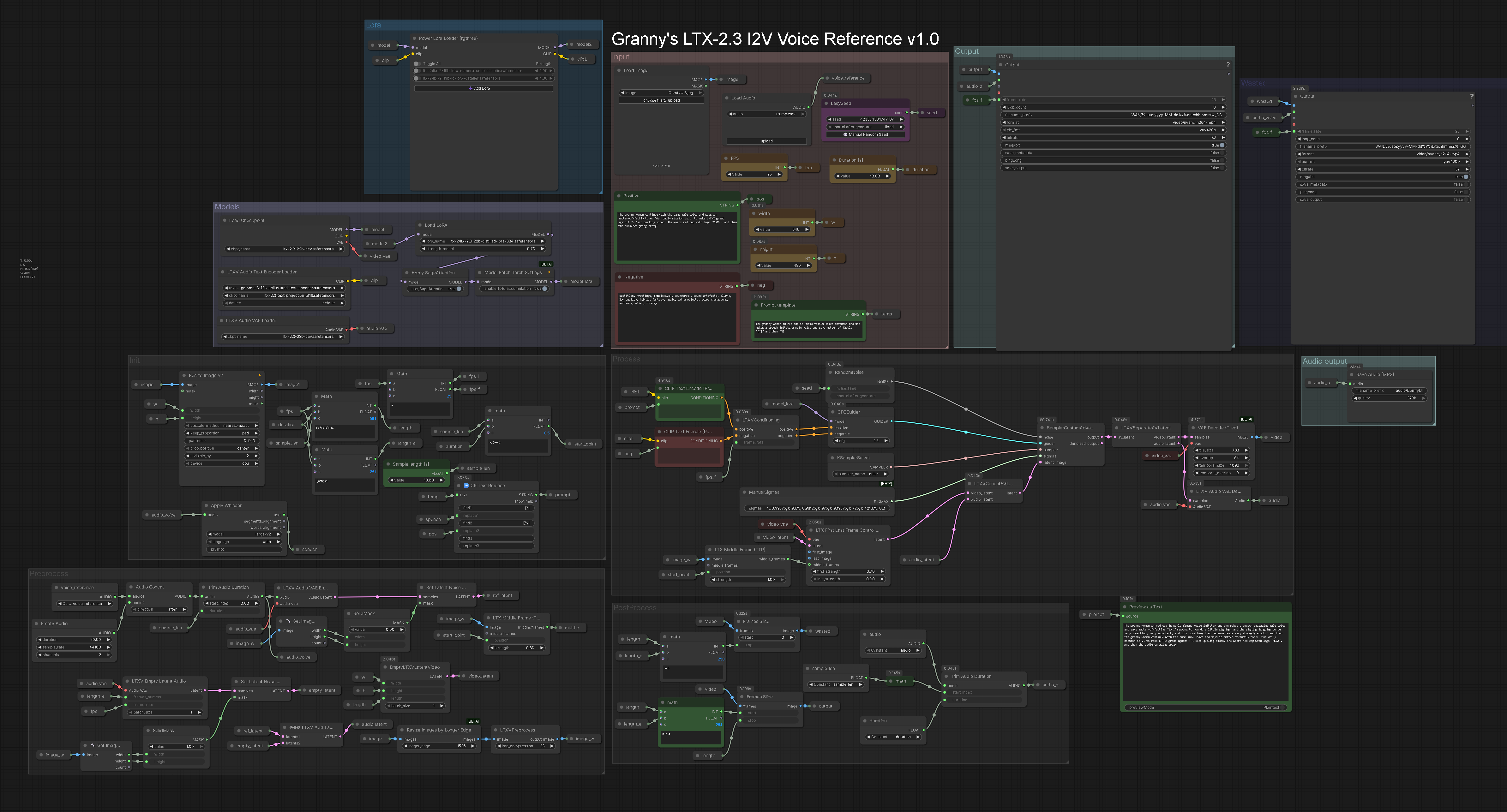The width and height of the screenshot is (1507, 812).
Task: Collapse the RandomNoise node
Action: 830,372
